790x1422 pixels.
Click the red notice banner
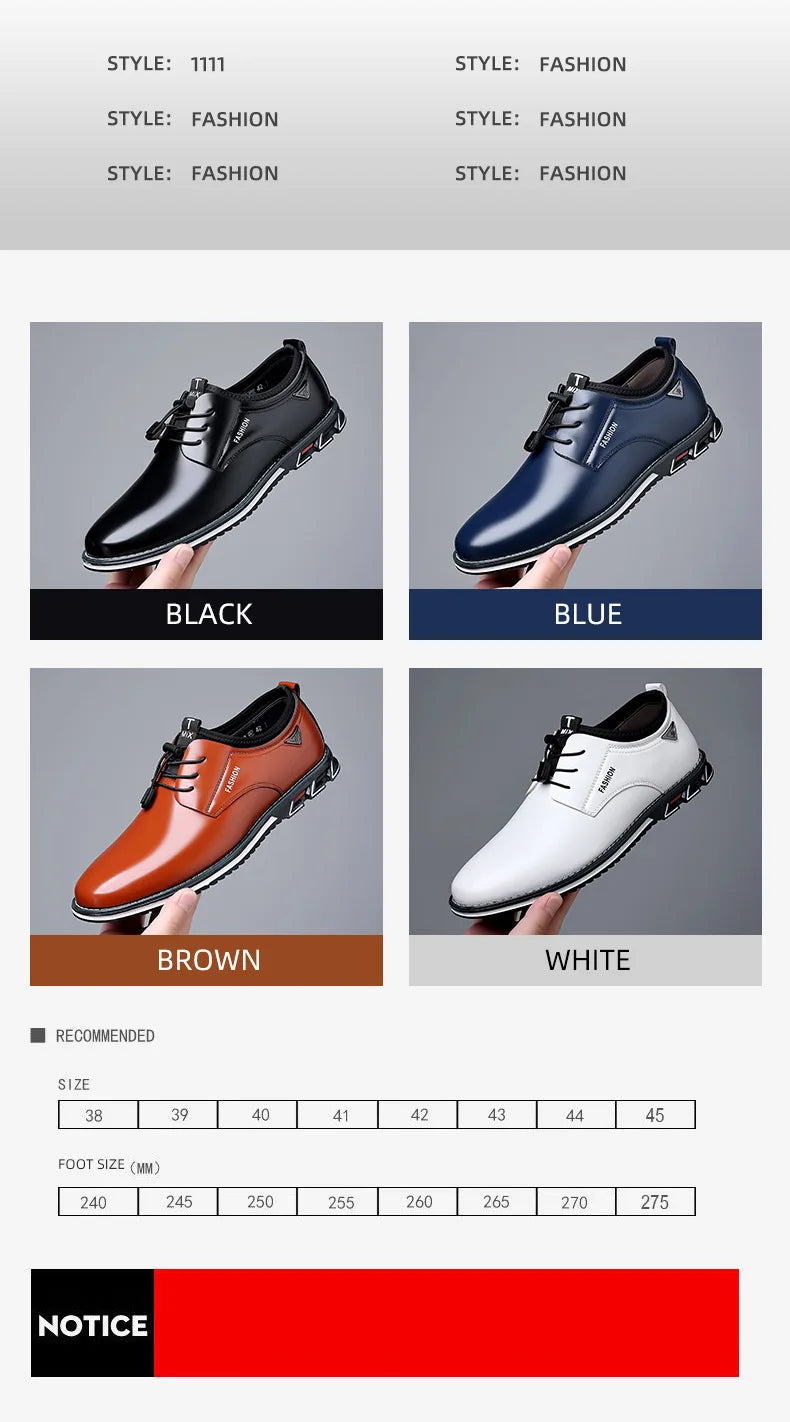(446, 1323)
